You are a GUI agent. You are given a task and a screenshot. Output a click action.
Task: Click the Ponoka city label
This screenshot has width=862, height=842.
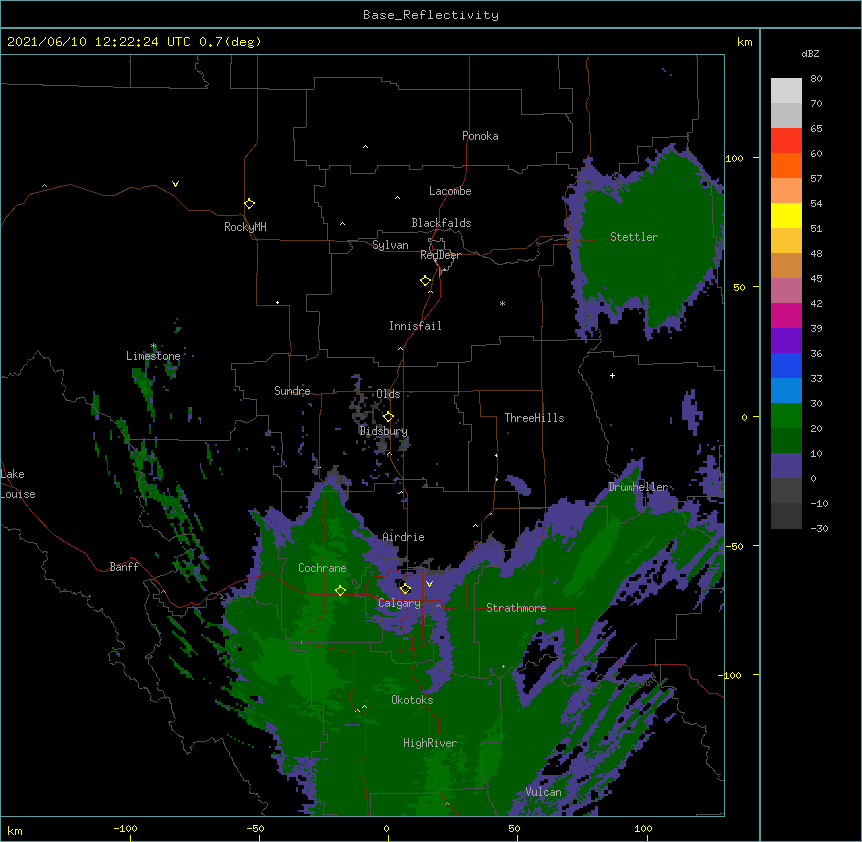480,136
